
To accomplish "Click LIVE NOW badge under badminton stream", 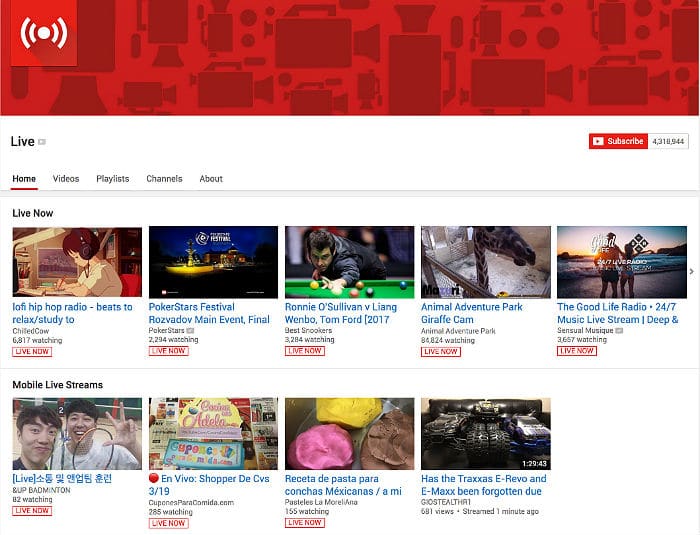I will (x=32, y=511).
